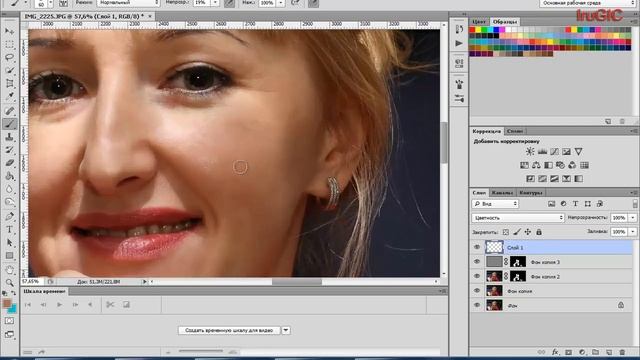
Task: Add a Curves adjustment
Action: 554,151
